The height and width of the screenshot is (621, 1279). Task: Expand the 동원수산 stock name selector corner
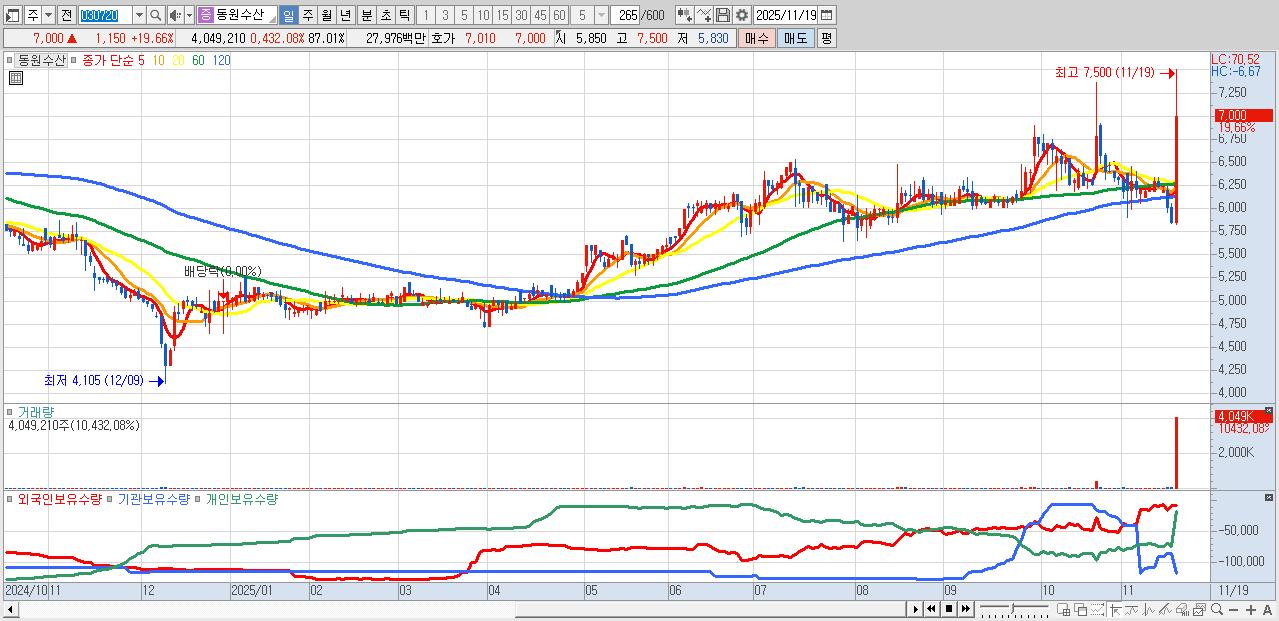[x=271, y=19]
